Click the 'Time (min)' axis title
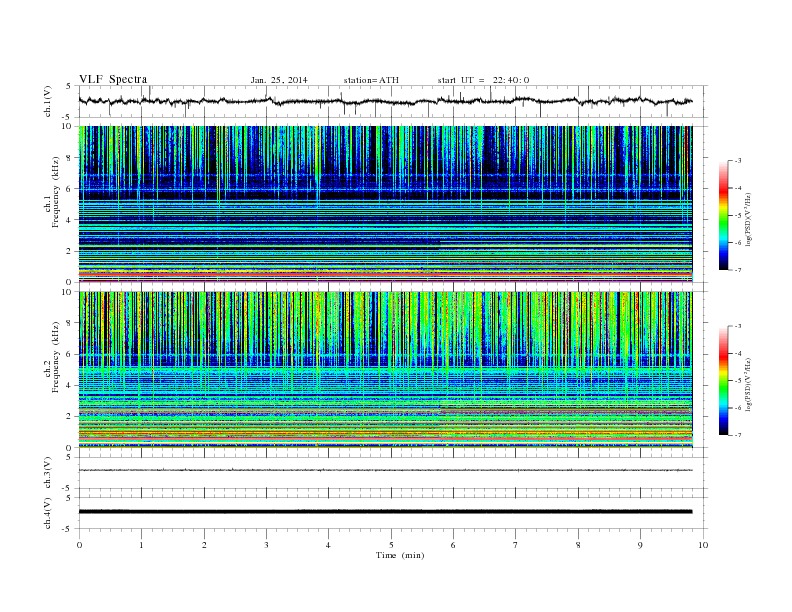 [x=400, y=555]
